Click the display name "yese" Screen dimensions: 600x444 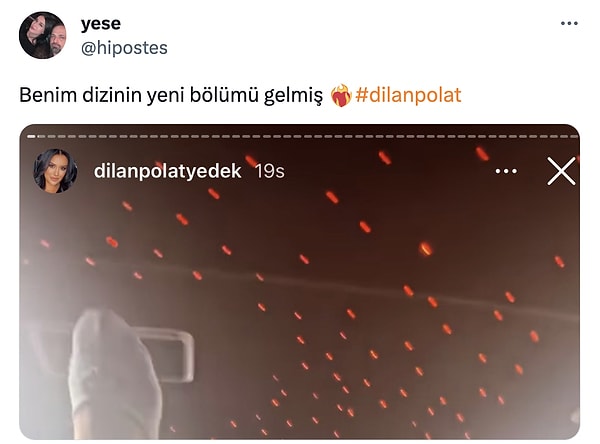[101, 24]
